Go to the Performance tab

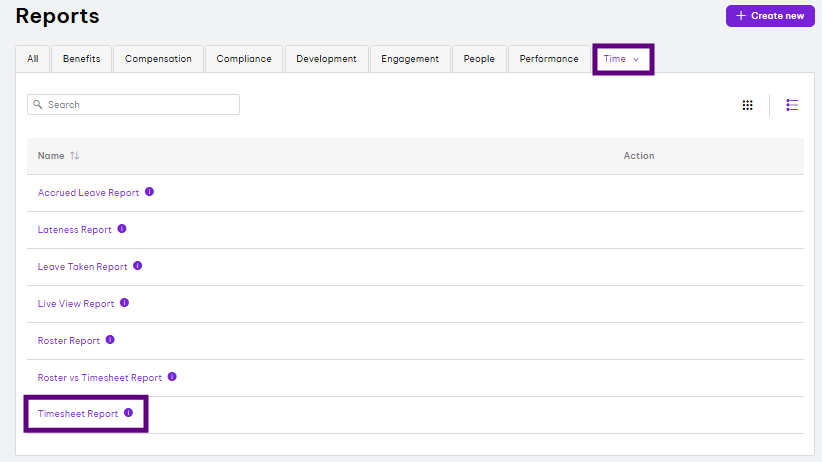pyautogui.click(x=548, y=59)
